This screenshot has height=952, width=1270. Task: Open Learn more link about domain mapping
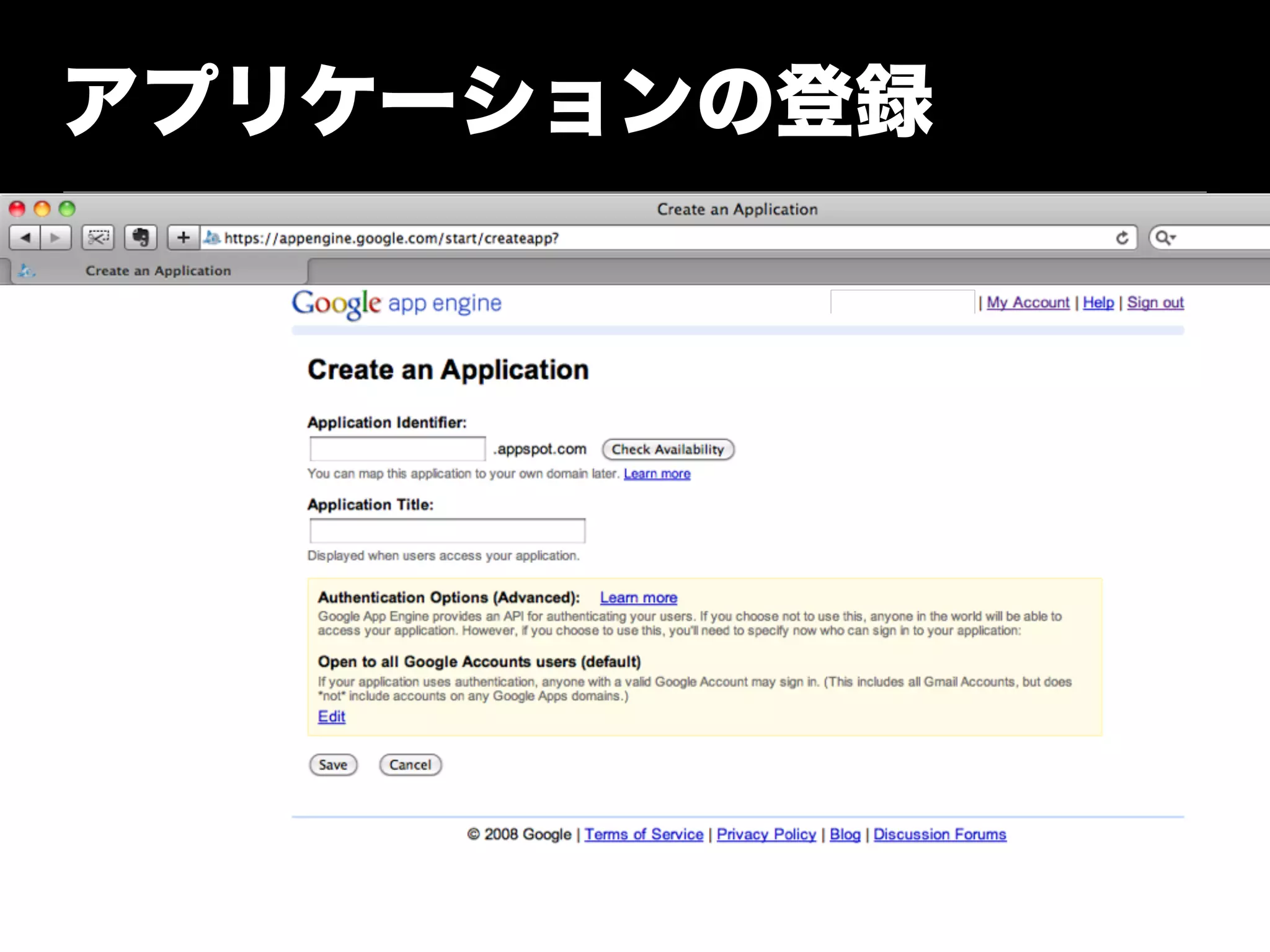click(657, 474)
